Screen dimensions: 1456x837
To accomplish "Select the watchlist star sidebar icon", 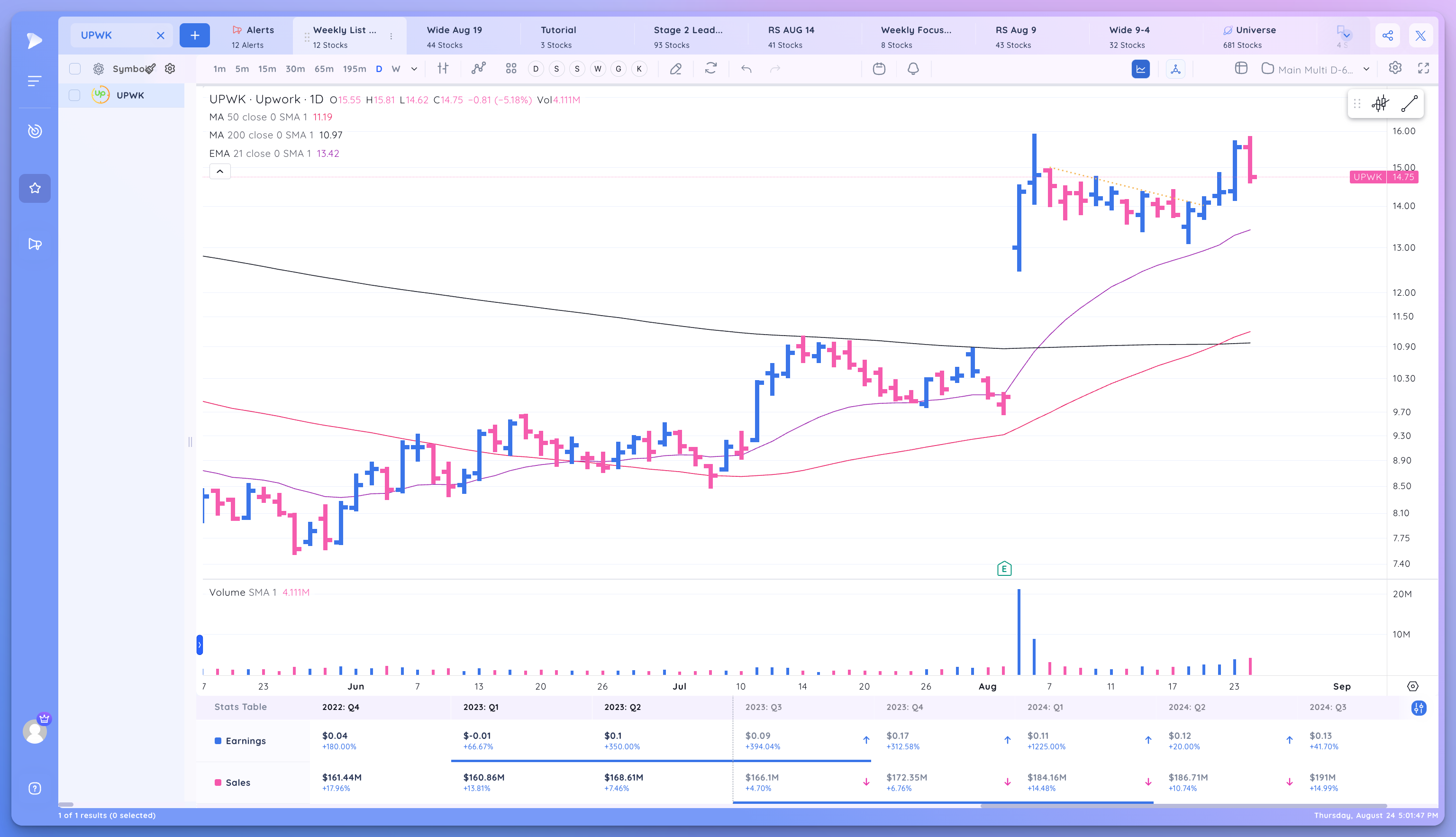I will 35,188.
